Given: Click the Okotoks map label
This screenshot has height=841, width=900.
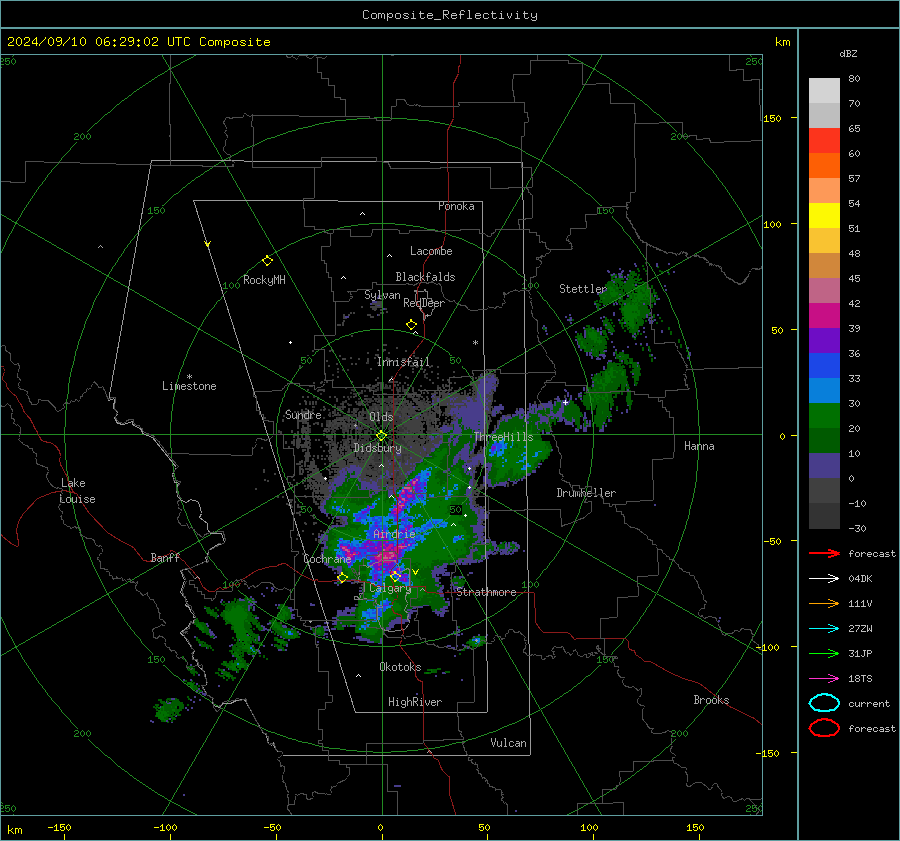Looking at the screenshot, I should pyautogui.click(x=400, y=667).
